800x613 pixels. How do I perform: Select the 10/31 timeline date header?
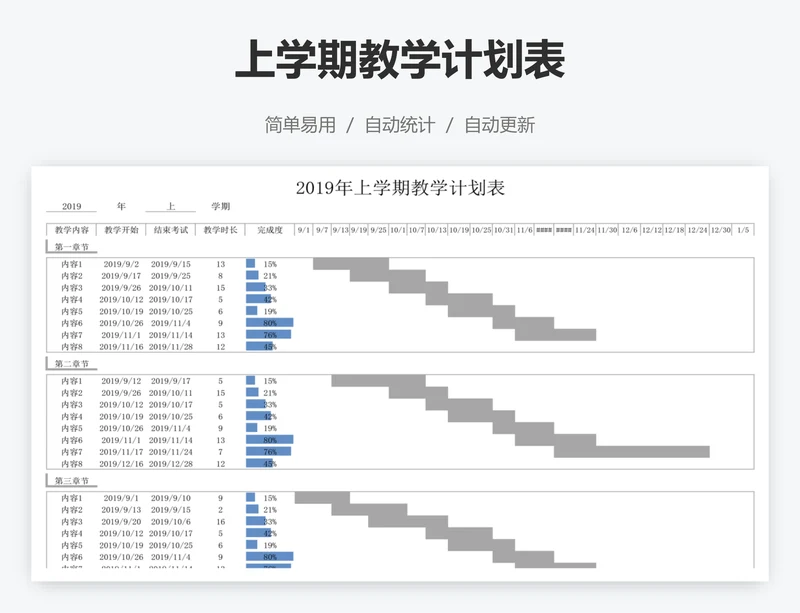503,230
